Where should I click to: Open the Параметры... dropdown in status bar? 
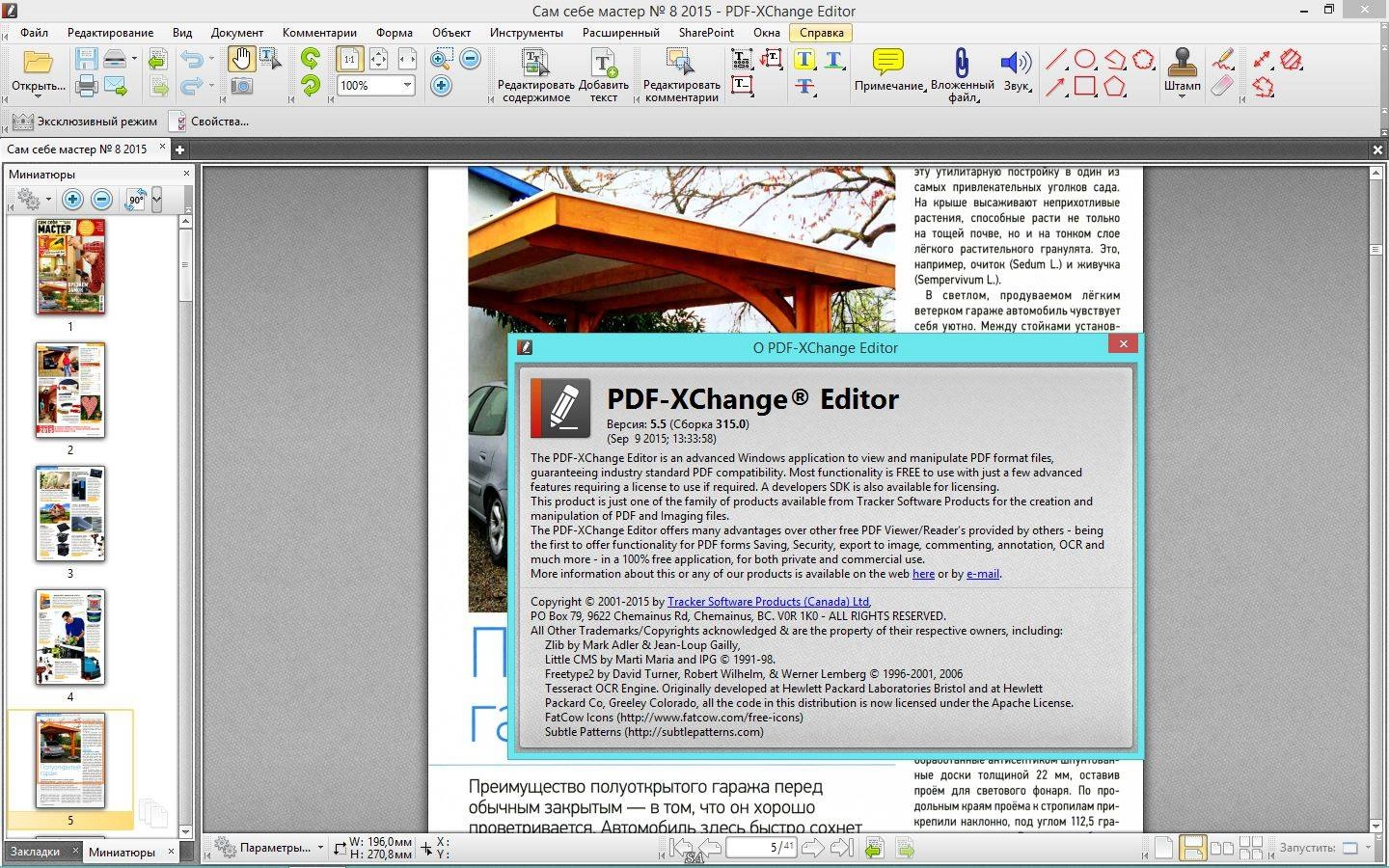pos(270,848)
